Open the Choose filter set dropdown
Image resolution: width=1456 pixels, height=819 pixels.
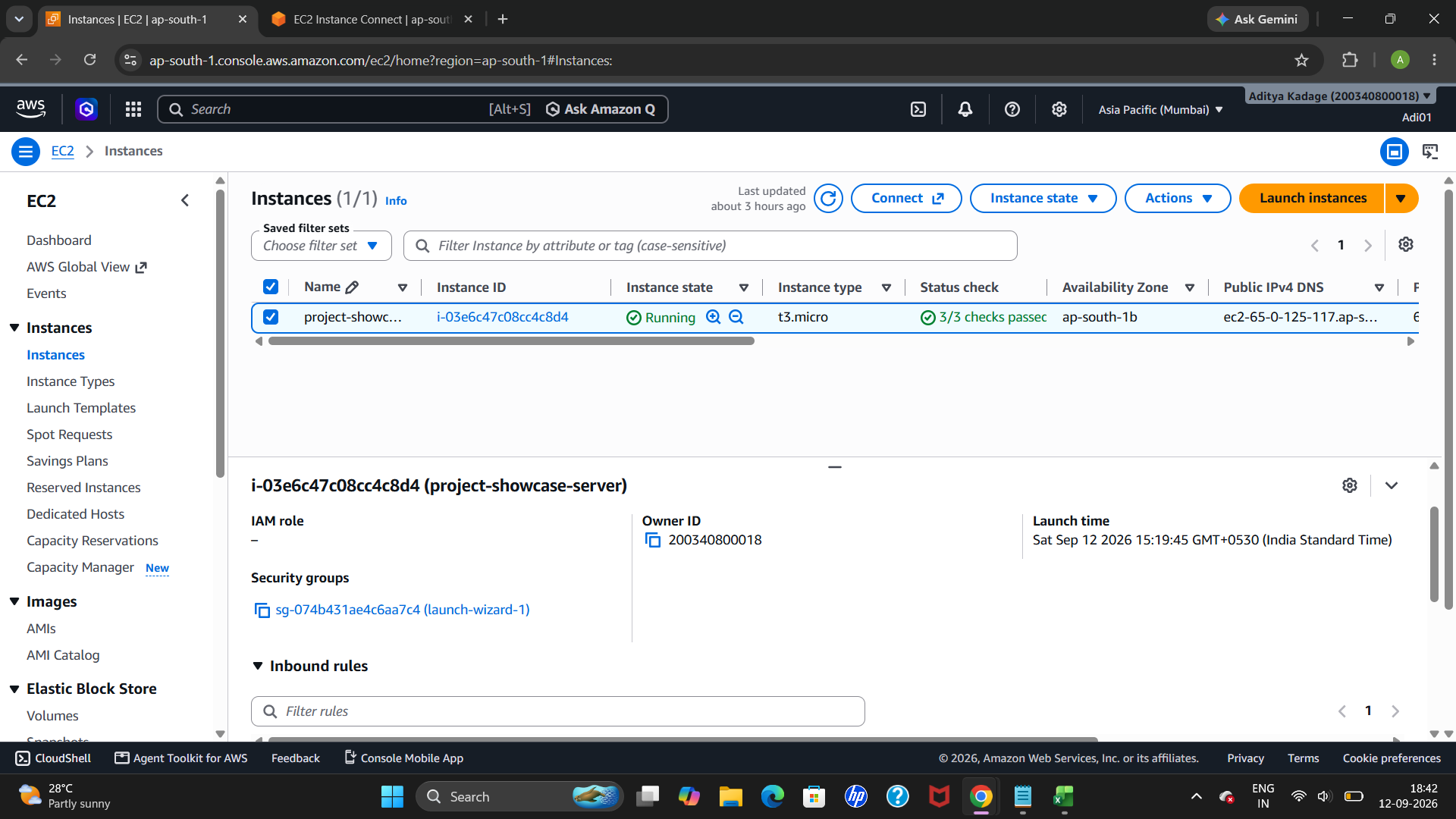pyautogui.click(x=322, y=246)
